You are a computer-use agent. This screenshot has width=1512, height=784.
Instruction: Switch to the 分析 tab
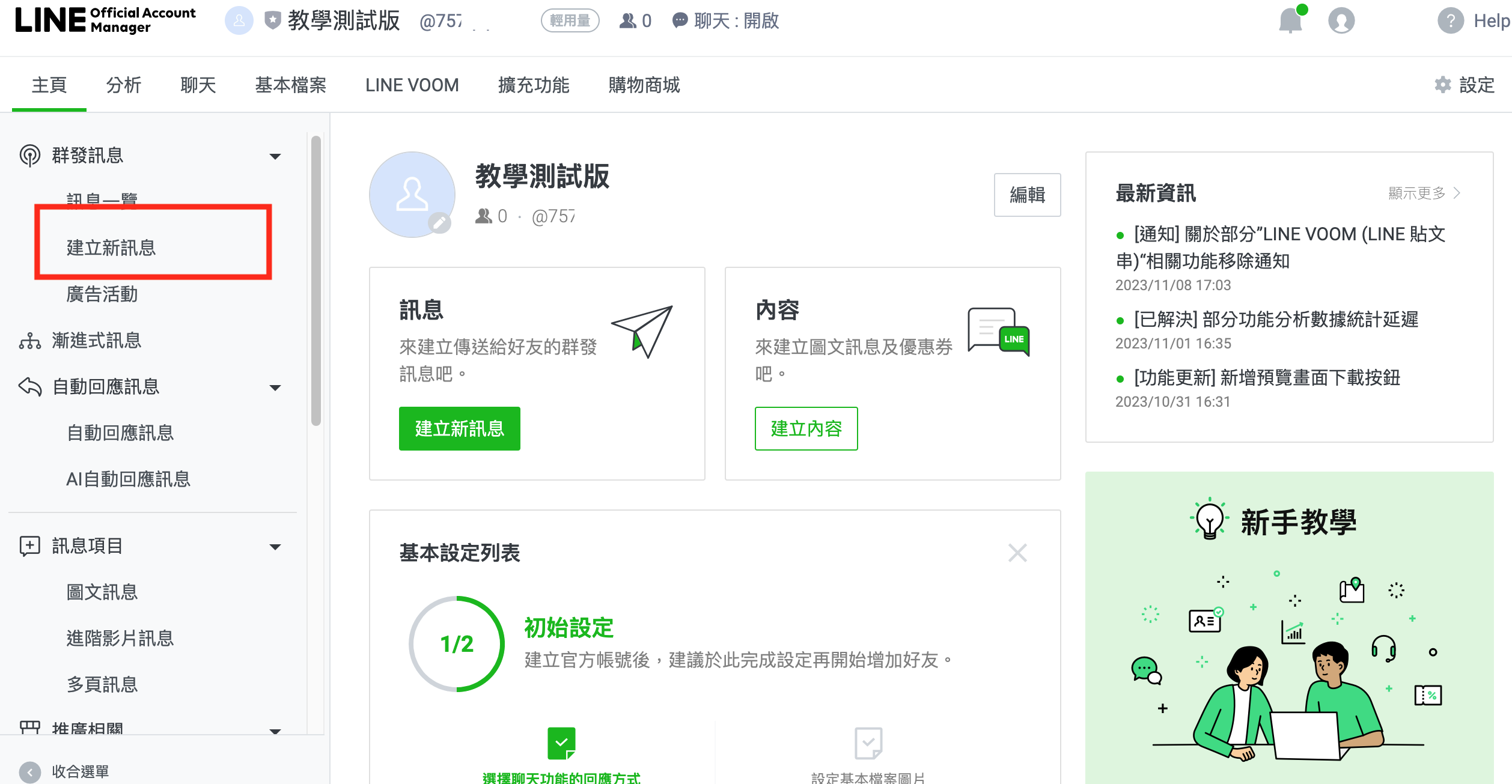[x=124, y=85]
